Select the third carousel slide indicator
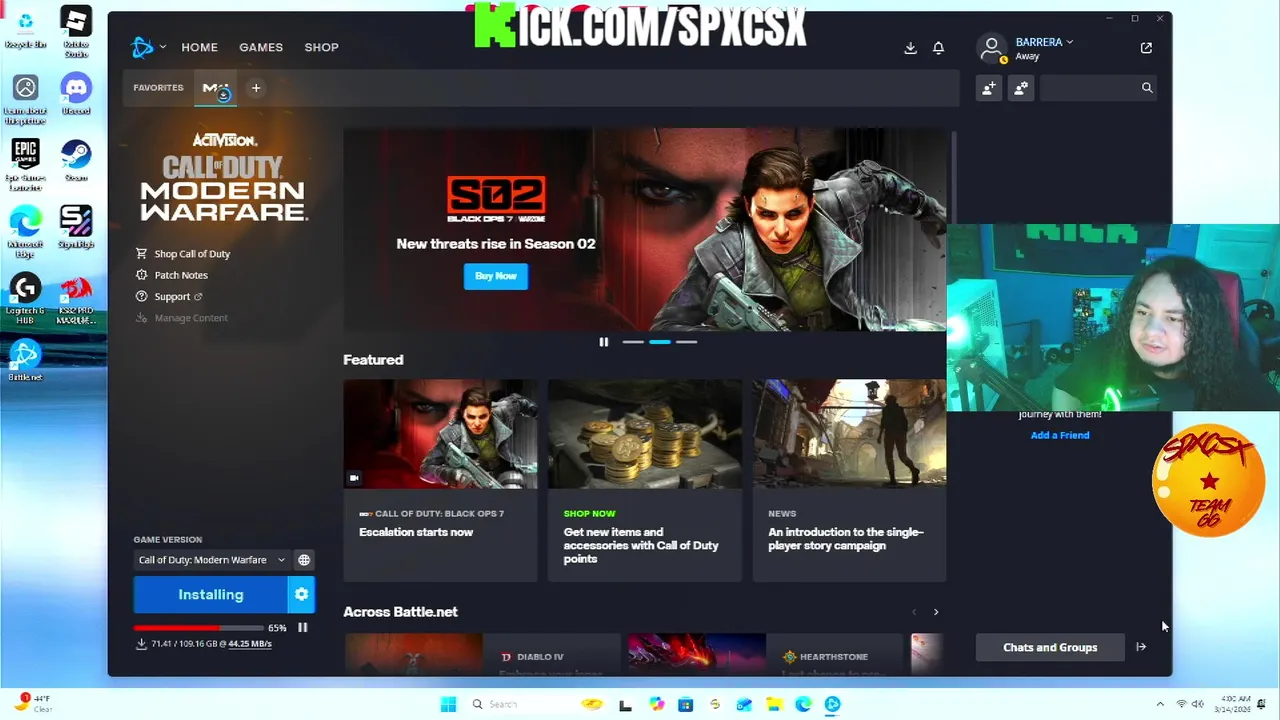This screenshot has width=1280, height=720. 686,342
